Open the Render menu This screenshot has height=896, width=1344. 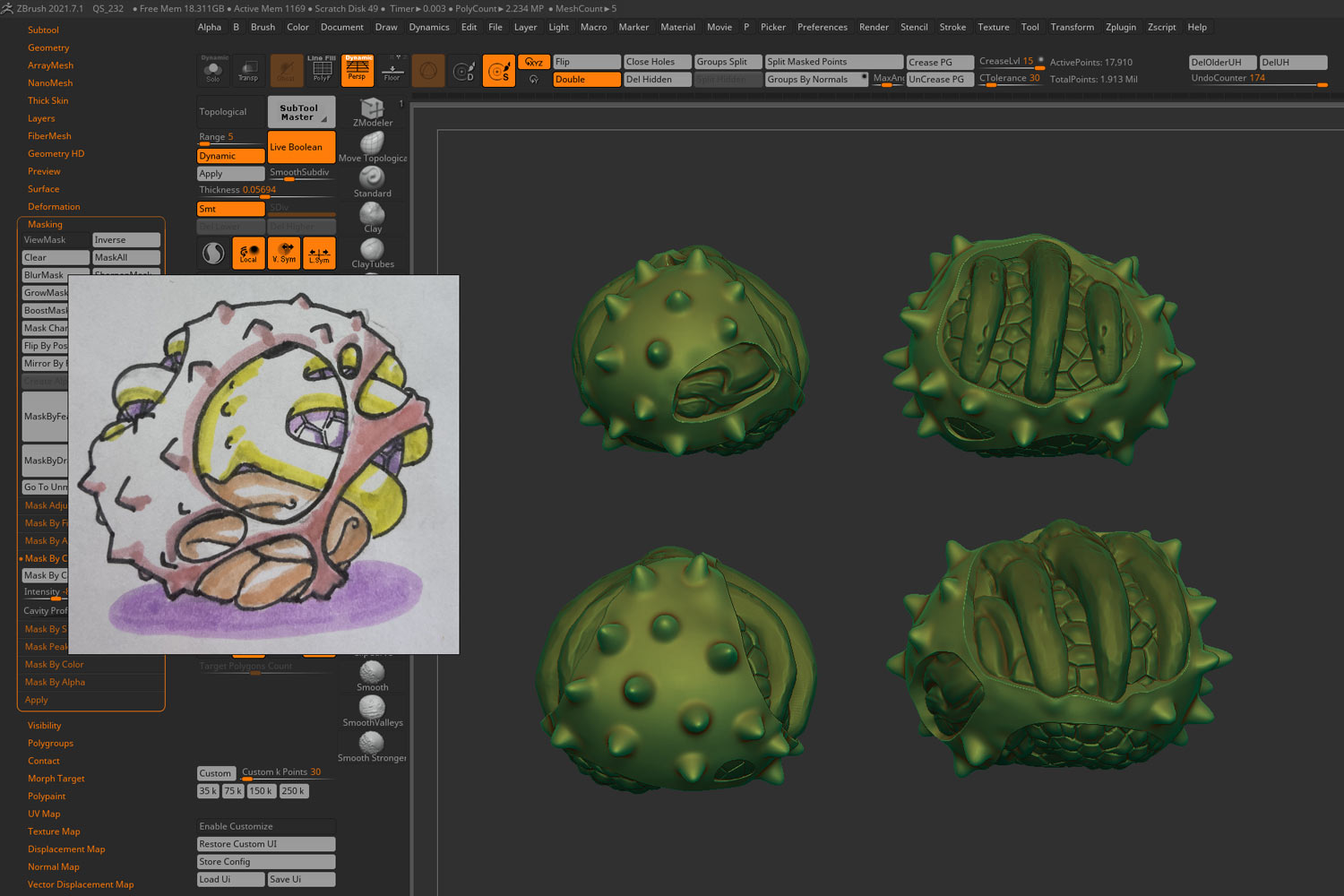[x=874, y=27]
